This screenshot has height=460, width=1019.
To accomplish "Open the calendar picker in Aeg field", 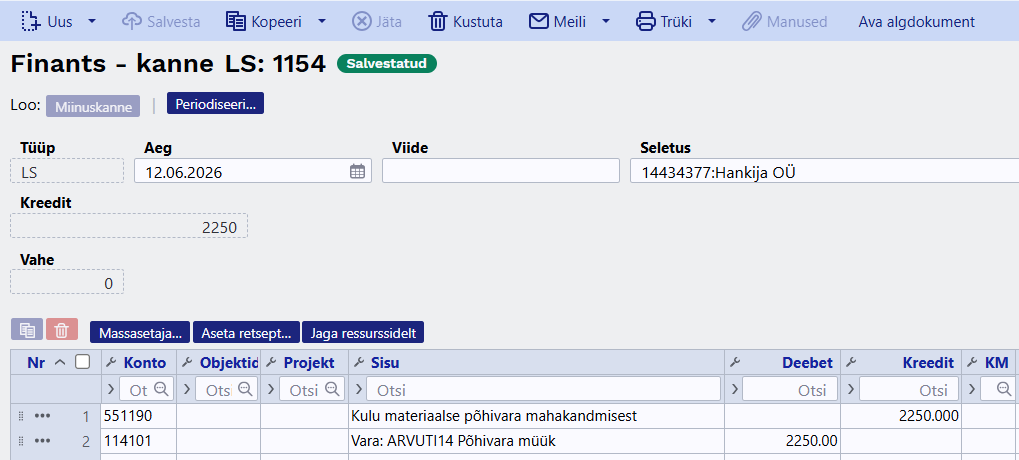I will point(357,172).
